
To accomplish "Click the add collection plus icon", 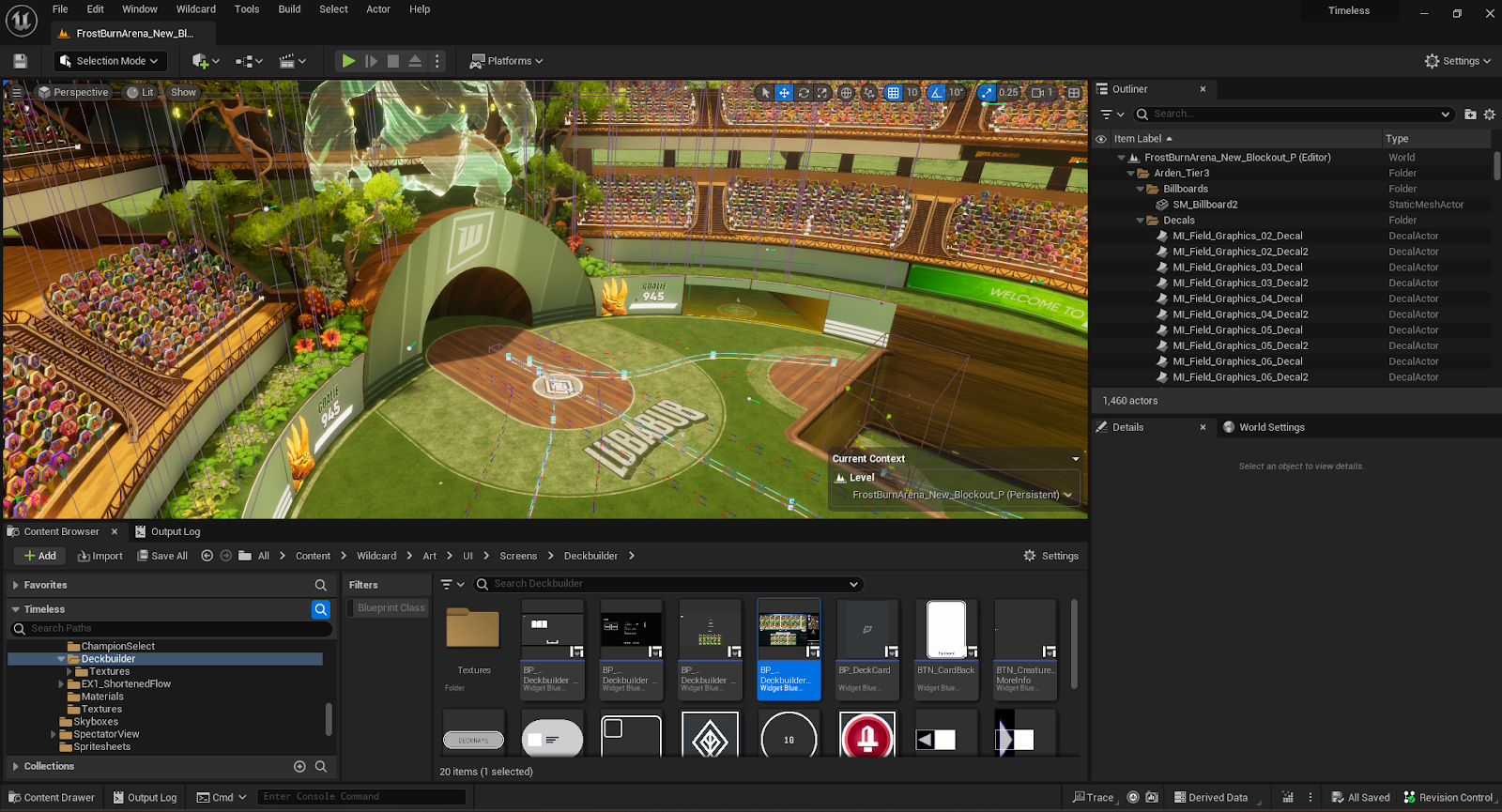I will point(299,766).
